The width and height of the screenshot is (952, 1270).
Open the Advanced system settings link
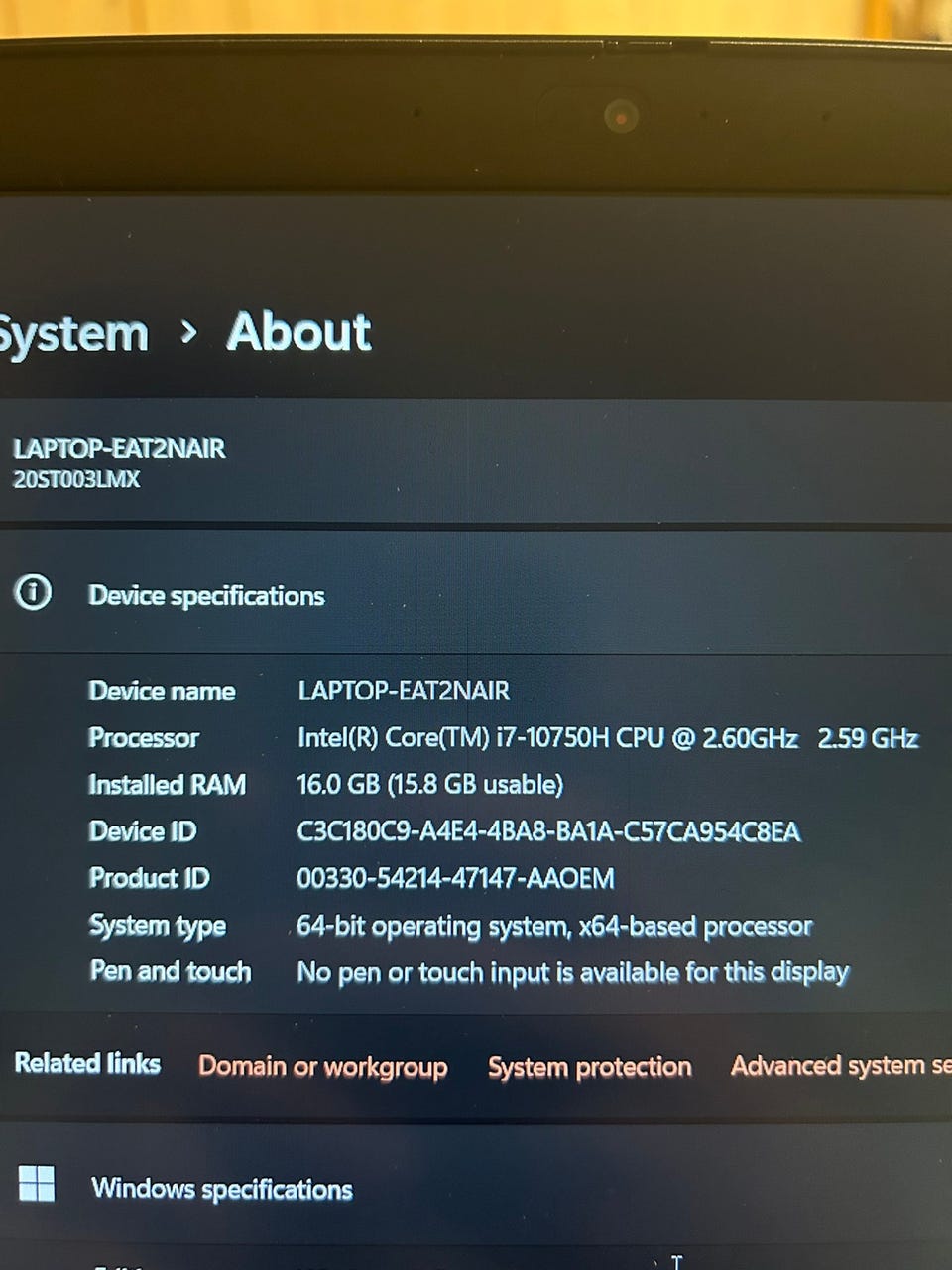click(x=841, y=1066)
